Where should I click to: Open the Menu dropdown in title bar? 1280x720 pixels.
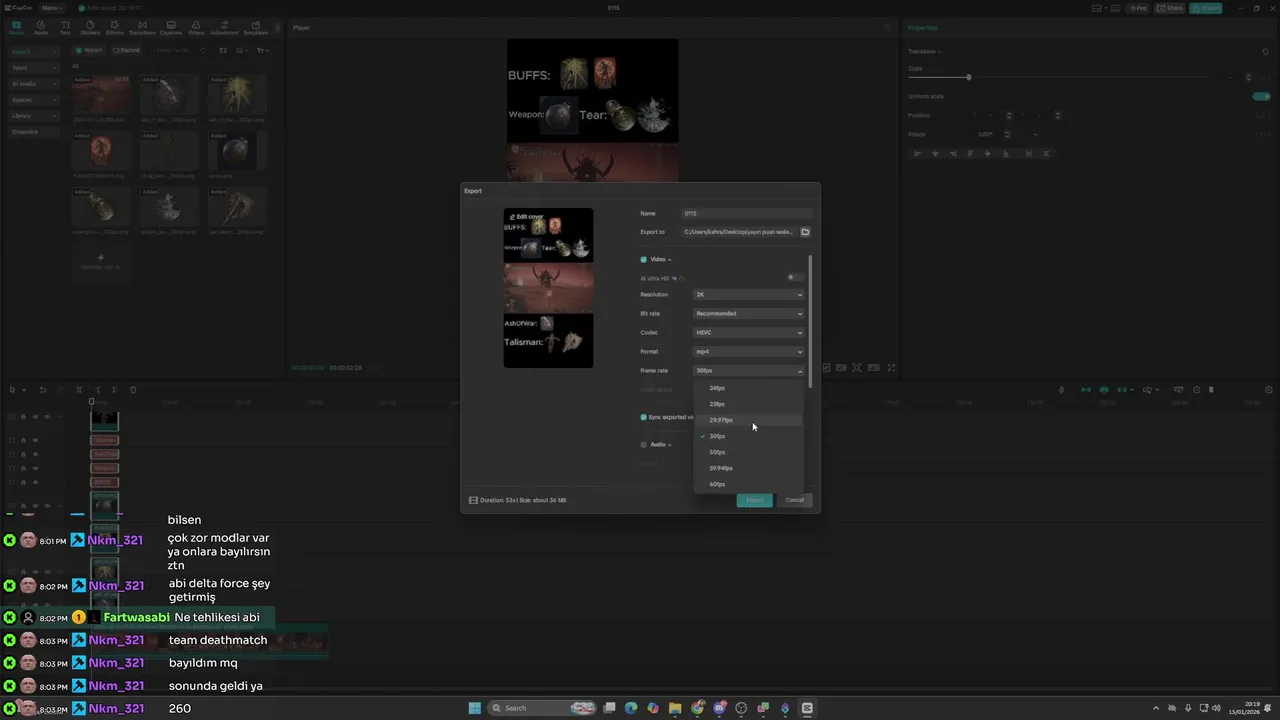pyautogui.click(x=51, y=8)
